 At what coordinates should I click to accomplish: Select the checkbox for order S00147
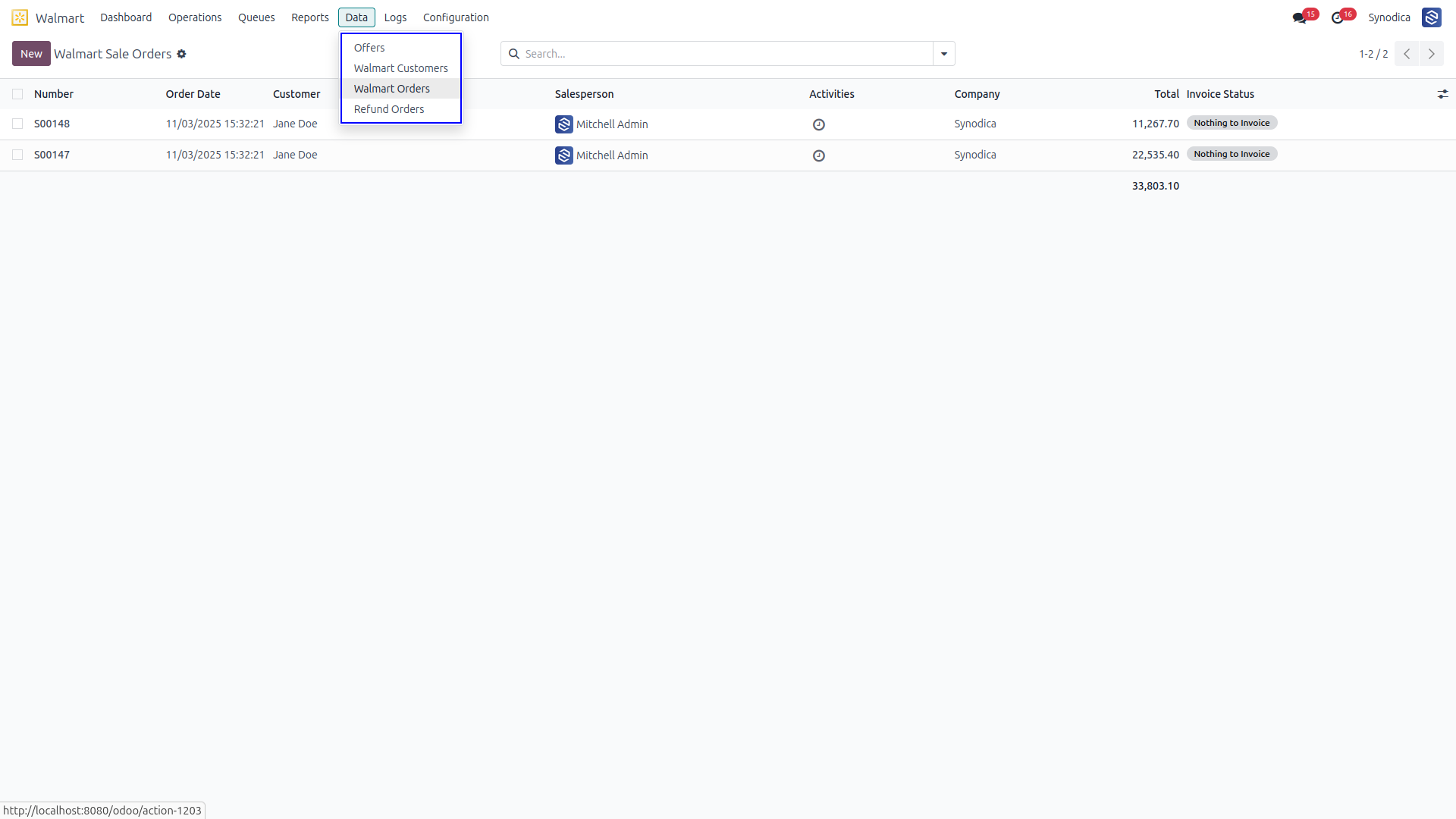coord(17,155)
